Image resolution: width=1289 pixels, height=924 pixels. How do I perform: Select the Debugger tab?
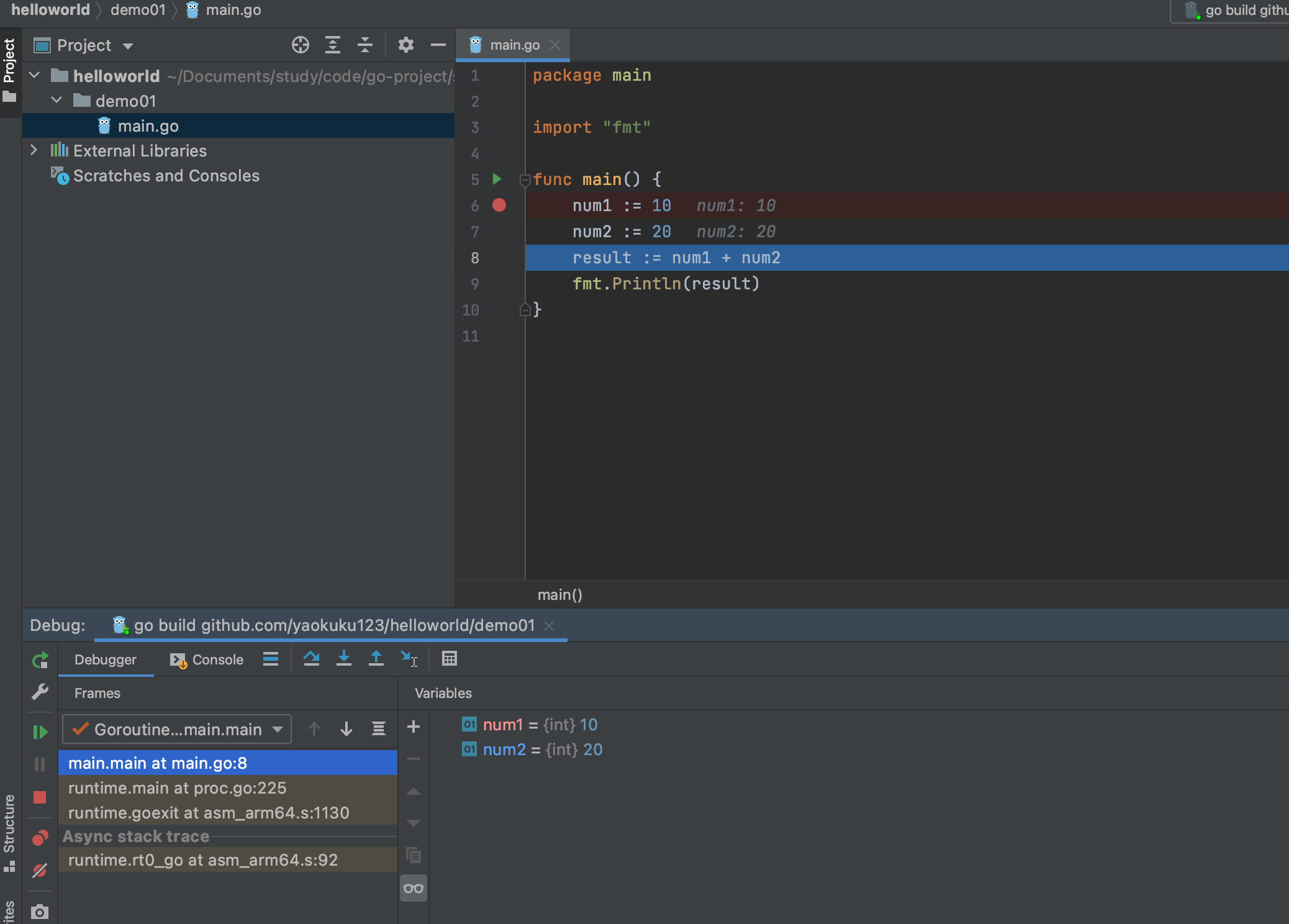pyautogui.click(x=106, y=659)
